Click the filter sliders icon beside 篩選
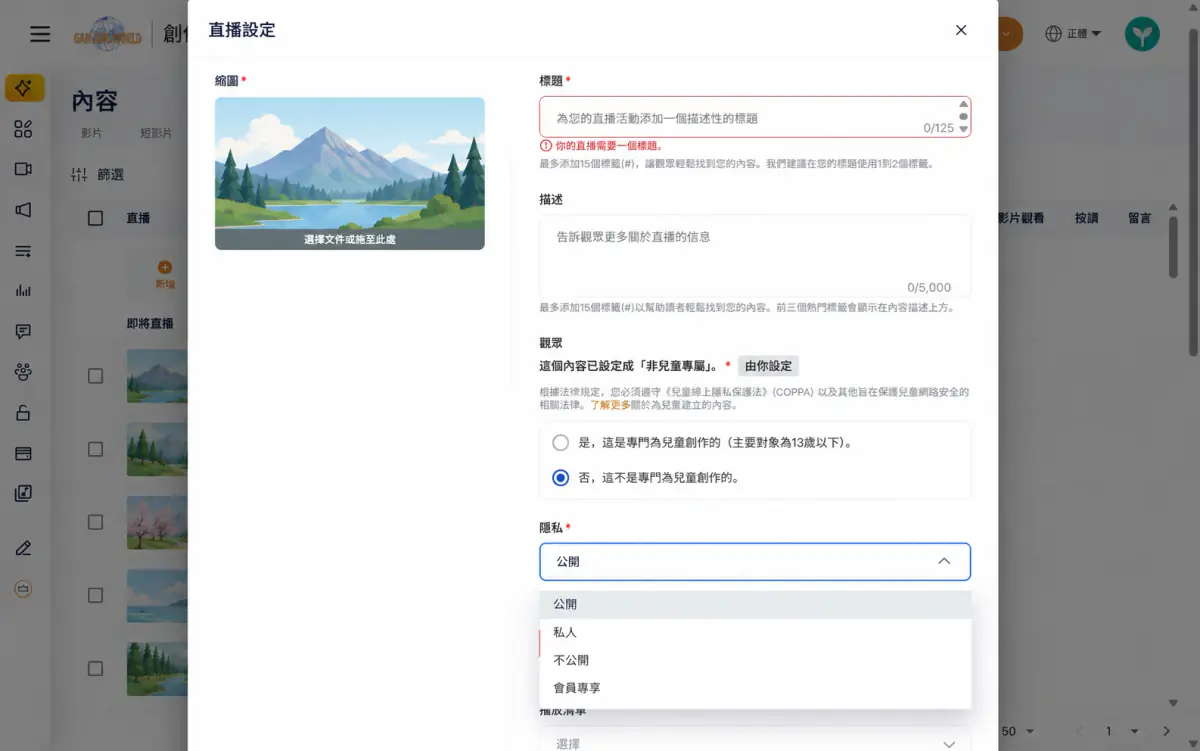Screen dimensions: 1200x751 [x=80, y=175]
